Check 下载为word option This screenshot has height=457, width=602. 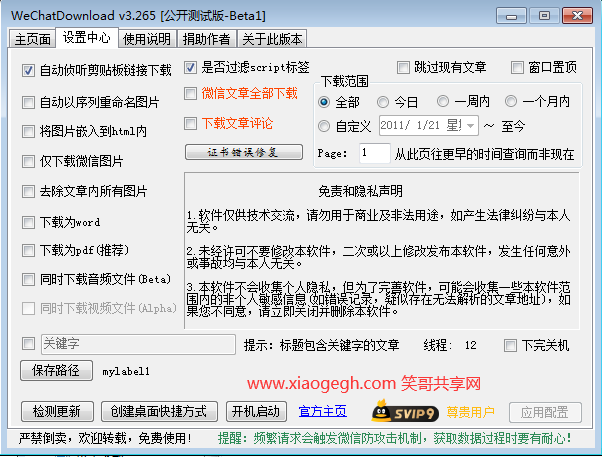28,222
